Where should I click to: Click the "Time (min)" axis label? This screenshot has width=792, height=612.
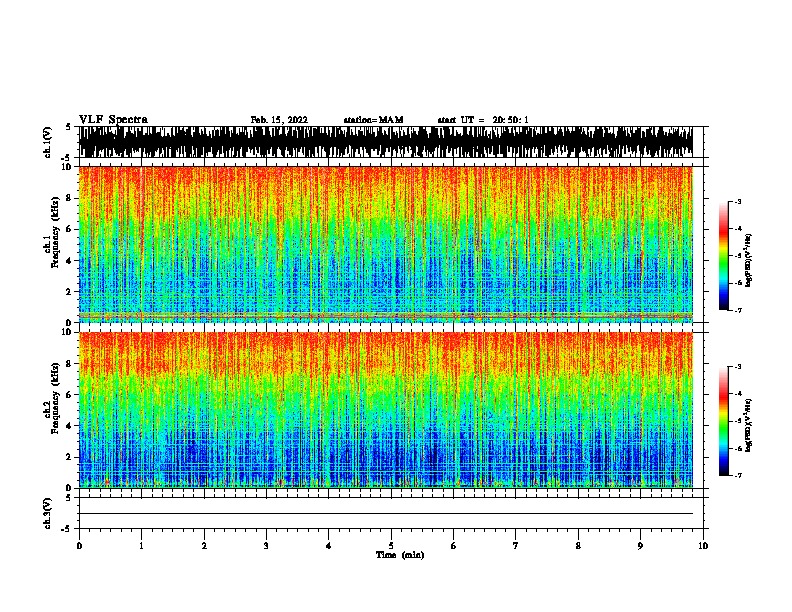point(400,555)
